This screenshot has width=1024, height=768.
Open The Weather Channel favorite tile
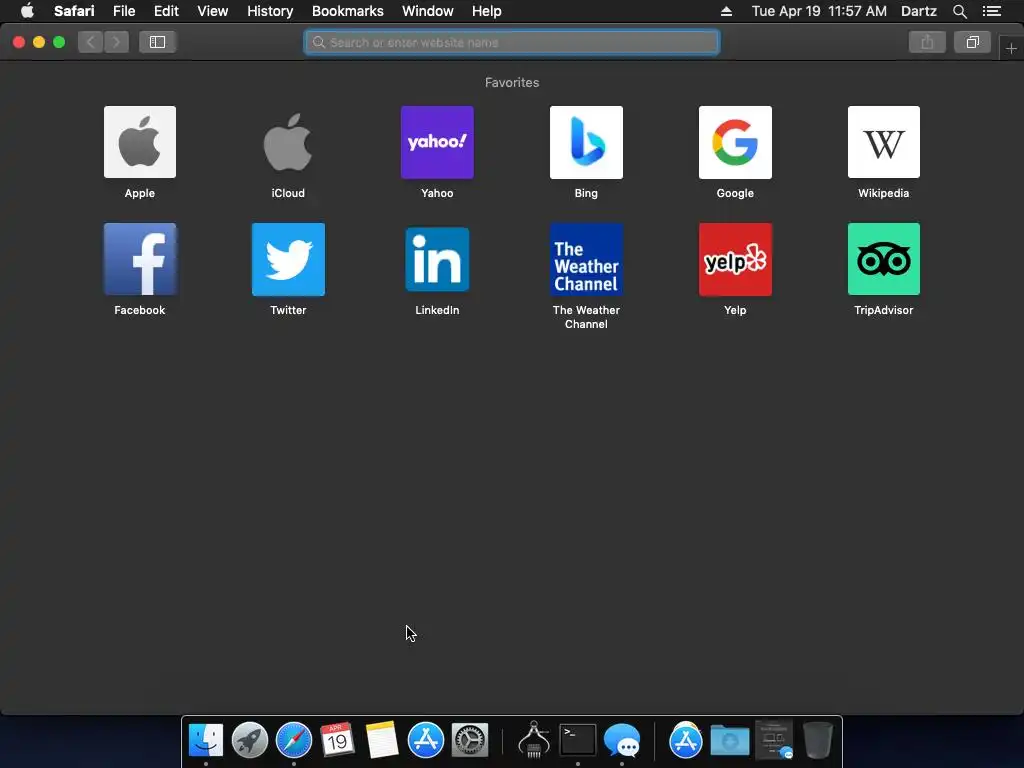[x=586, y=259]
